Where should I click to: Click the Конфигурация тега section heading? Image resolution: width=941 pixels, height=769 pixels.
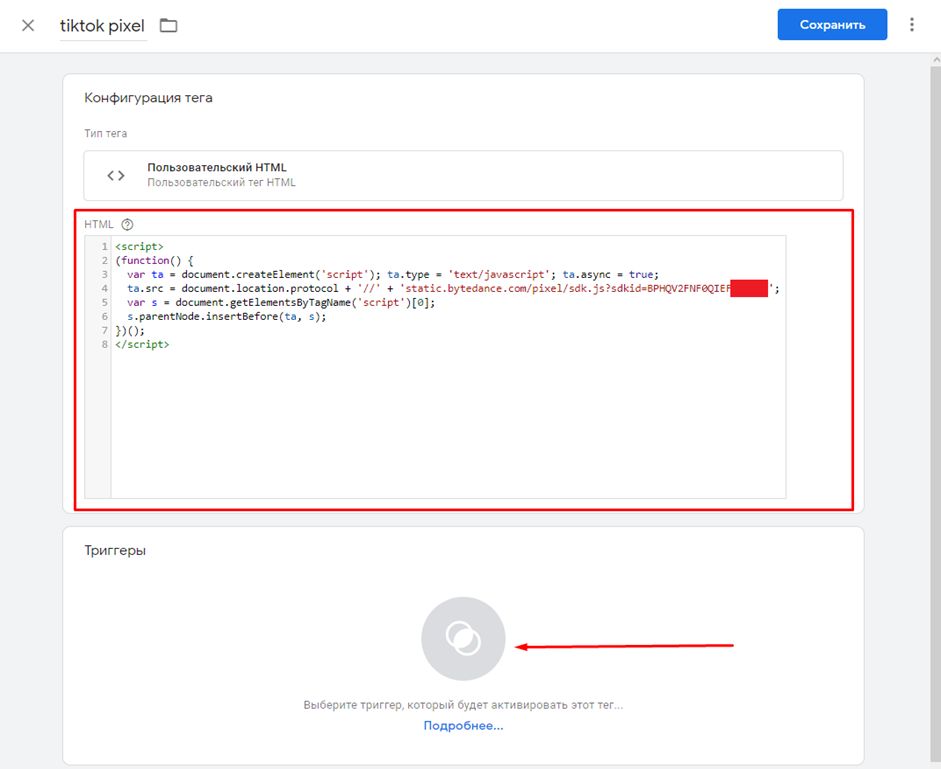click(x=148, y=98)
